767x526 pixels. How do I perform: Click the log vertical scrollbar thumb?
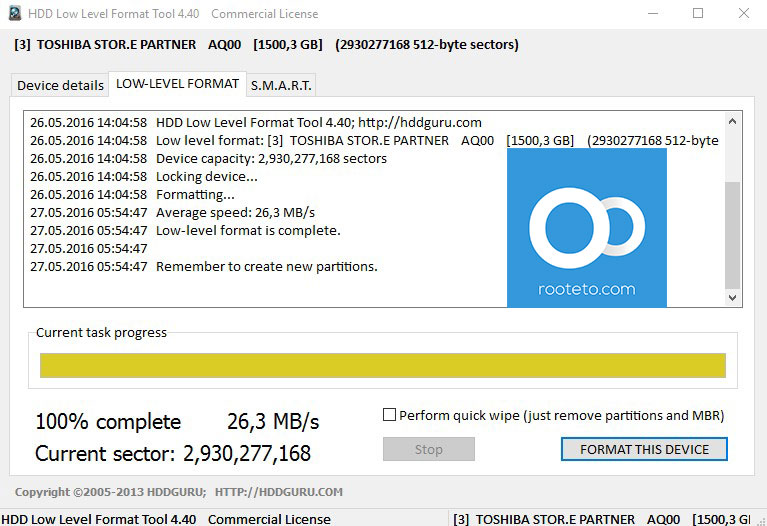(x=732, y=235)
